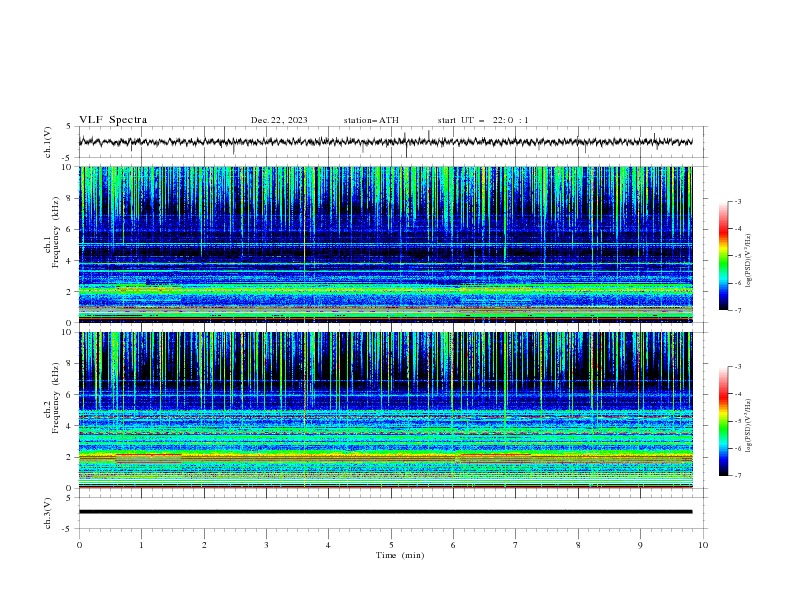The width and height of the screenshot is (792, 612).
Task: Click the "-7" label on ch.2 color bar
Action: [x=737, y=476]
